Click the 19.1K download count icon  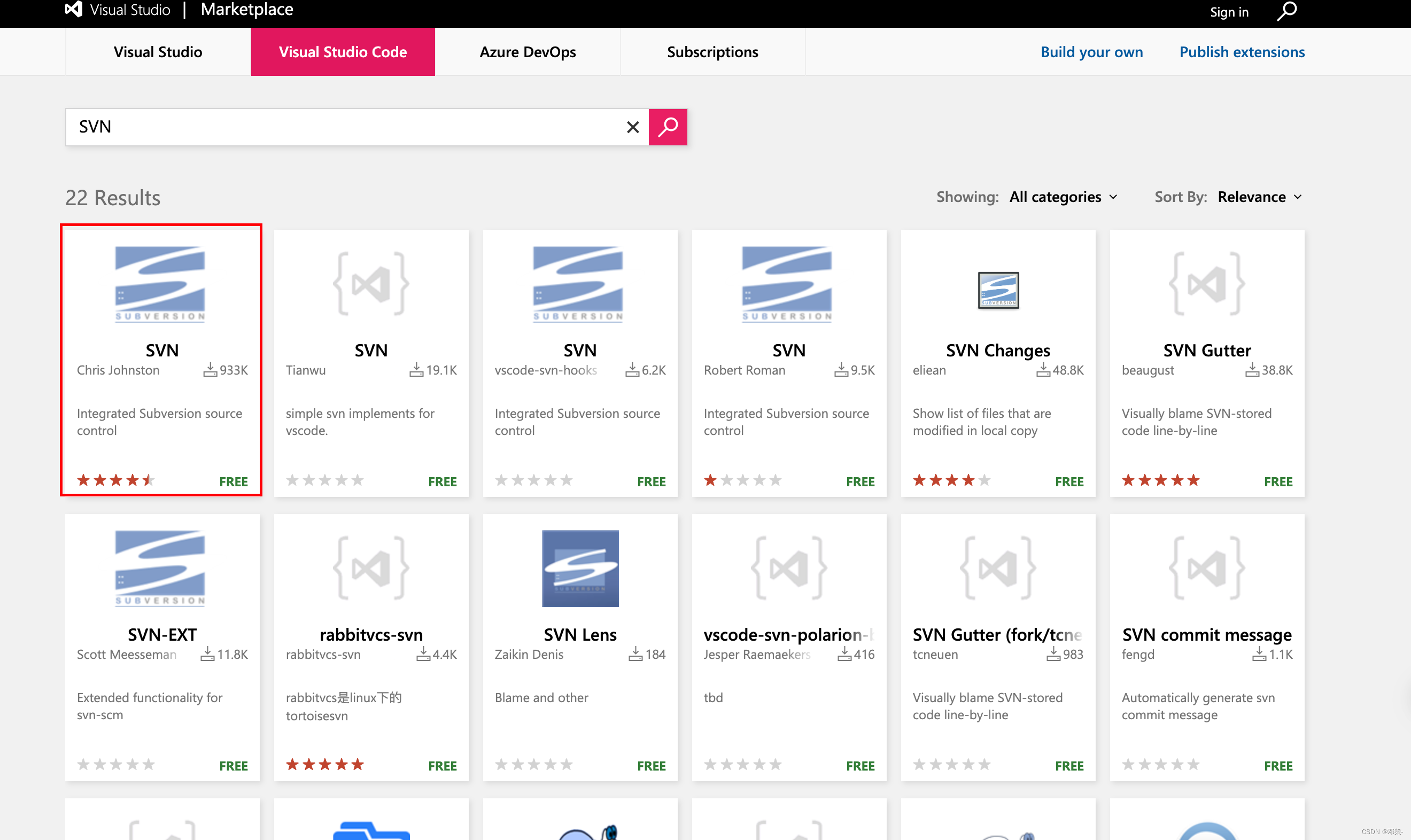point(416,370)
